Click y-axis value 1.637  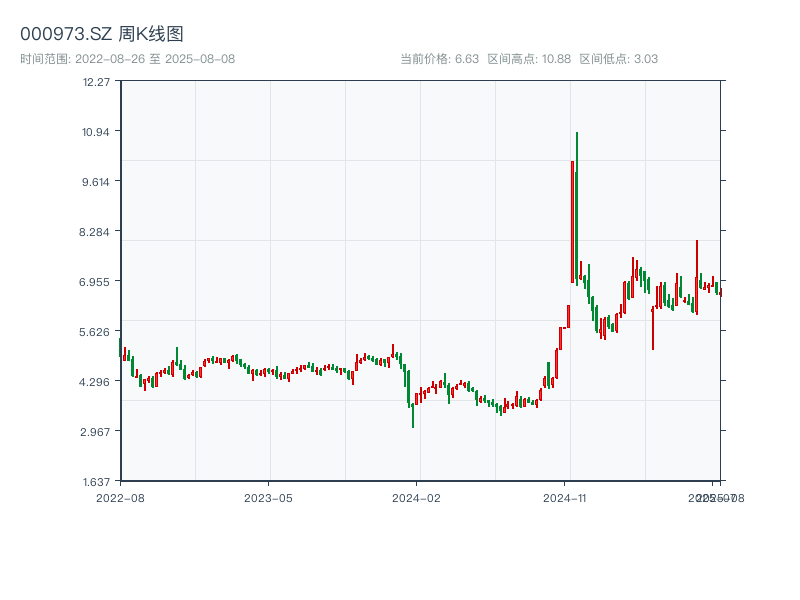coord(96,482)
